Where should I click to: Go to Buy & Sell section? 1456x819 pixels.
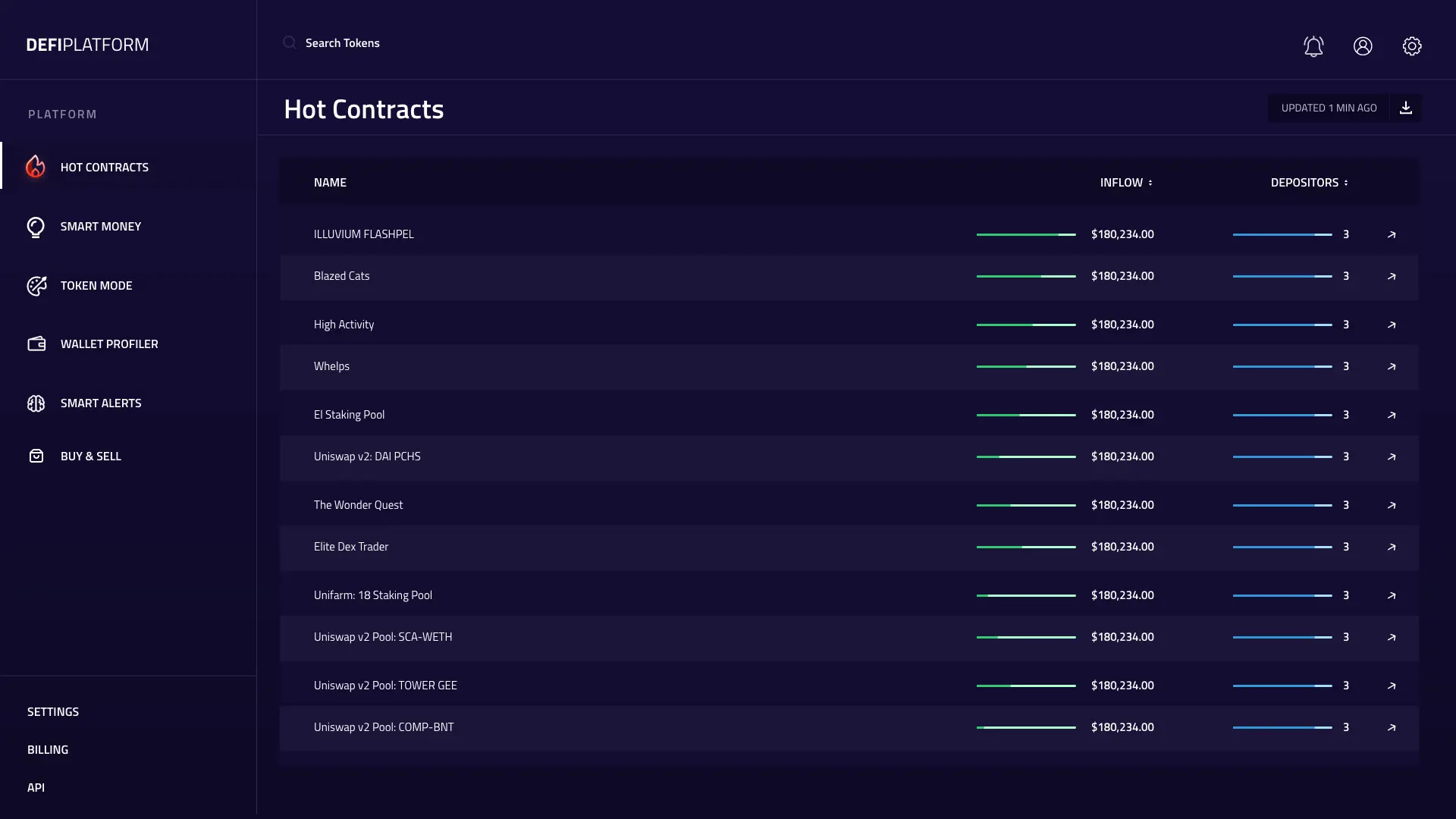tap(91, 457)
